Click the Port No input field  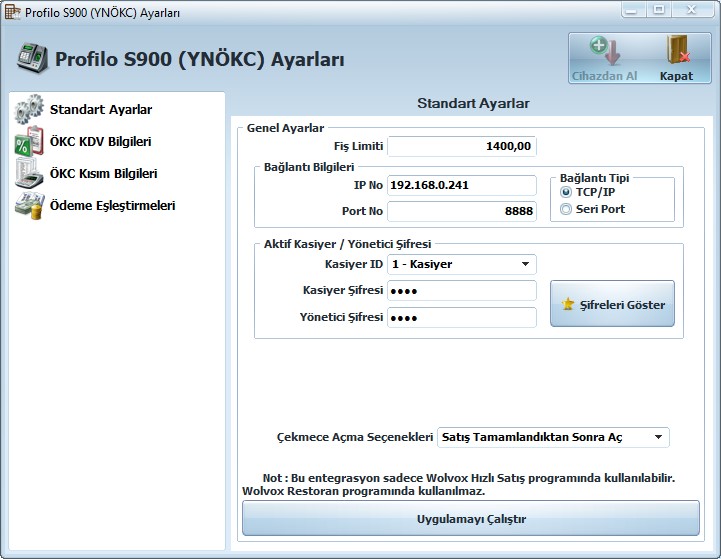pos(462,211)
